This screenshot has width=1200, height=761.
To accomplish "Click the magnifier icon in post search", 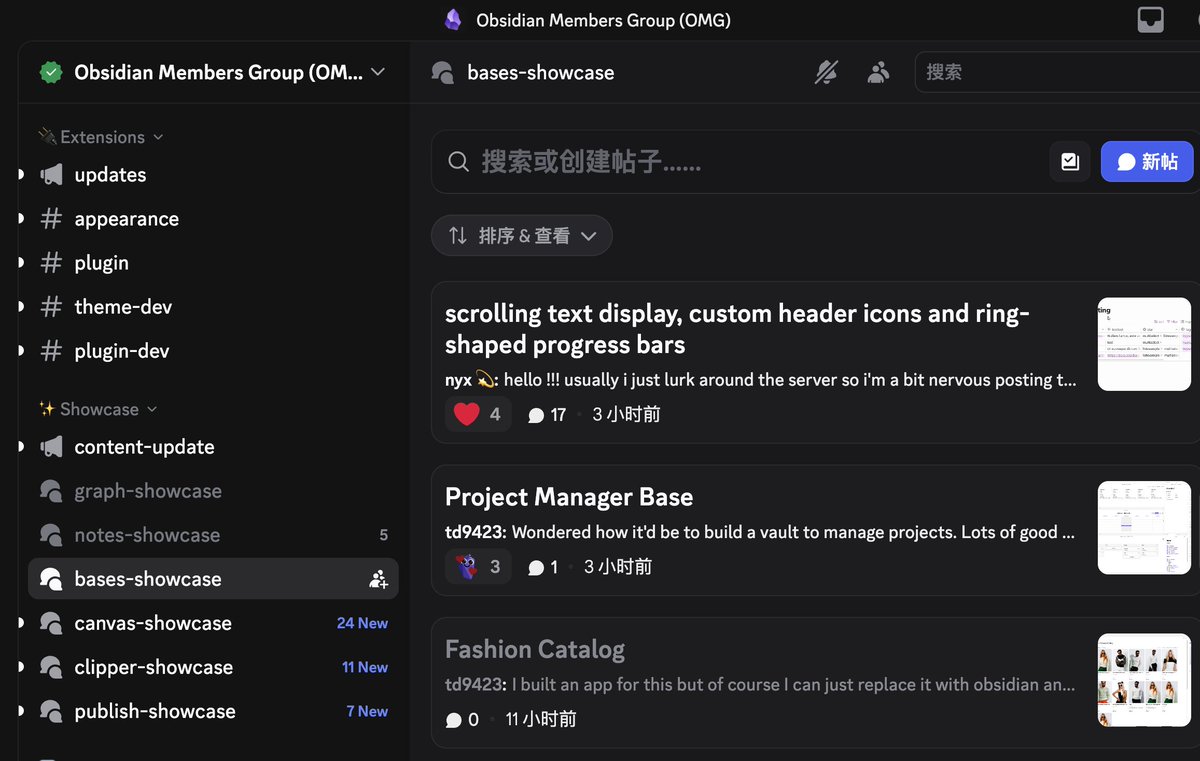I will click(x=459, y=162).
